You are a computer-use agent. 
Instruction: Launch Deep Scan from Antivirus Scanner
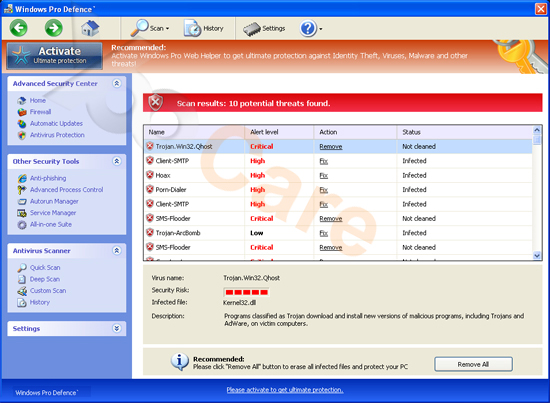click(45, 279)
